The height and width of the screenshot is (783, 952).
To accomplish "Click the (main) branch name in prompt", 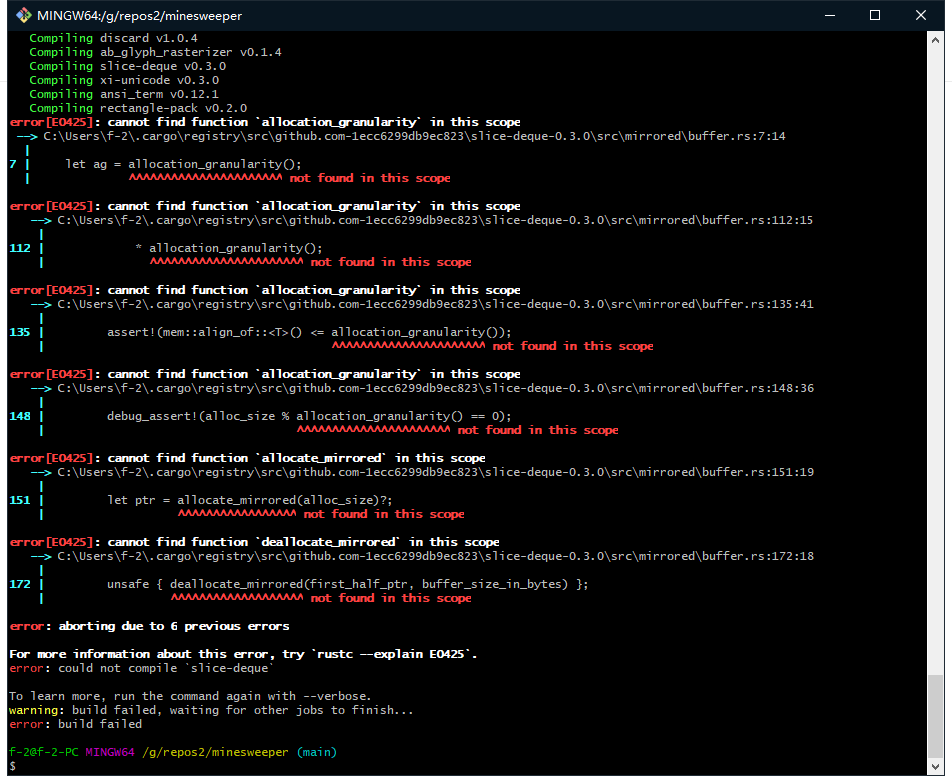I will click(316, 752).
